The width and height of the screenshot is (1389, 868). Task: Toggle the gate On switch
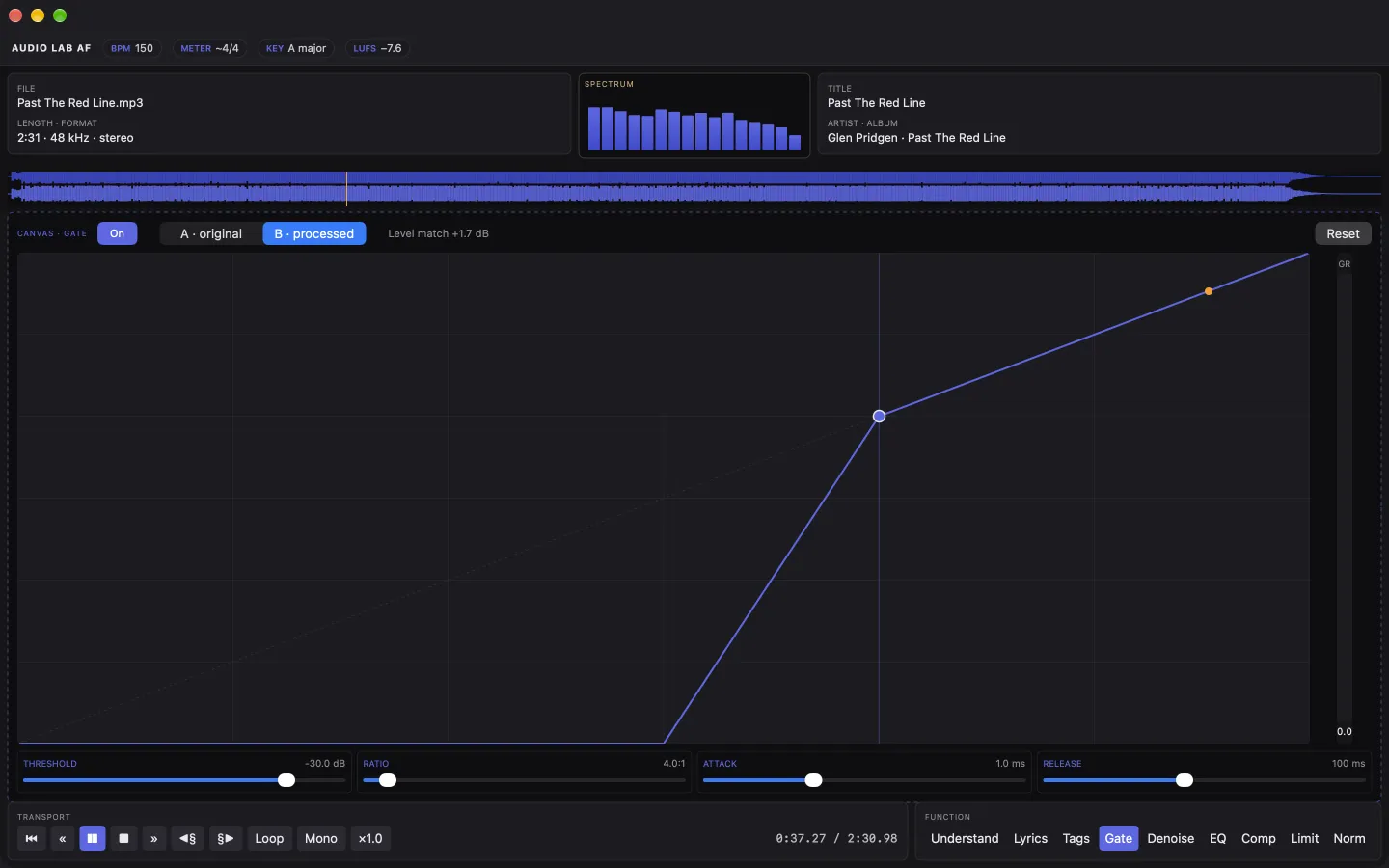[x=117, y=233]
